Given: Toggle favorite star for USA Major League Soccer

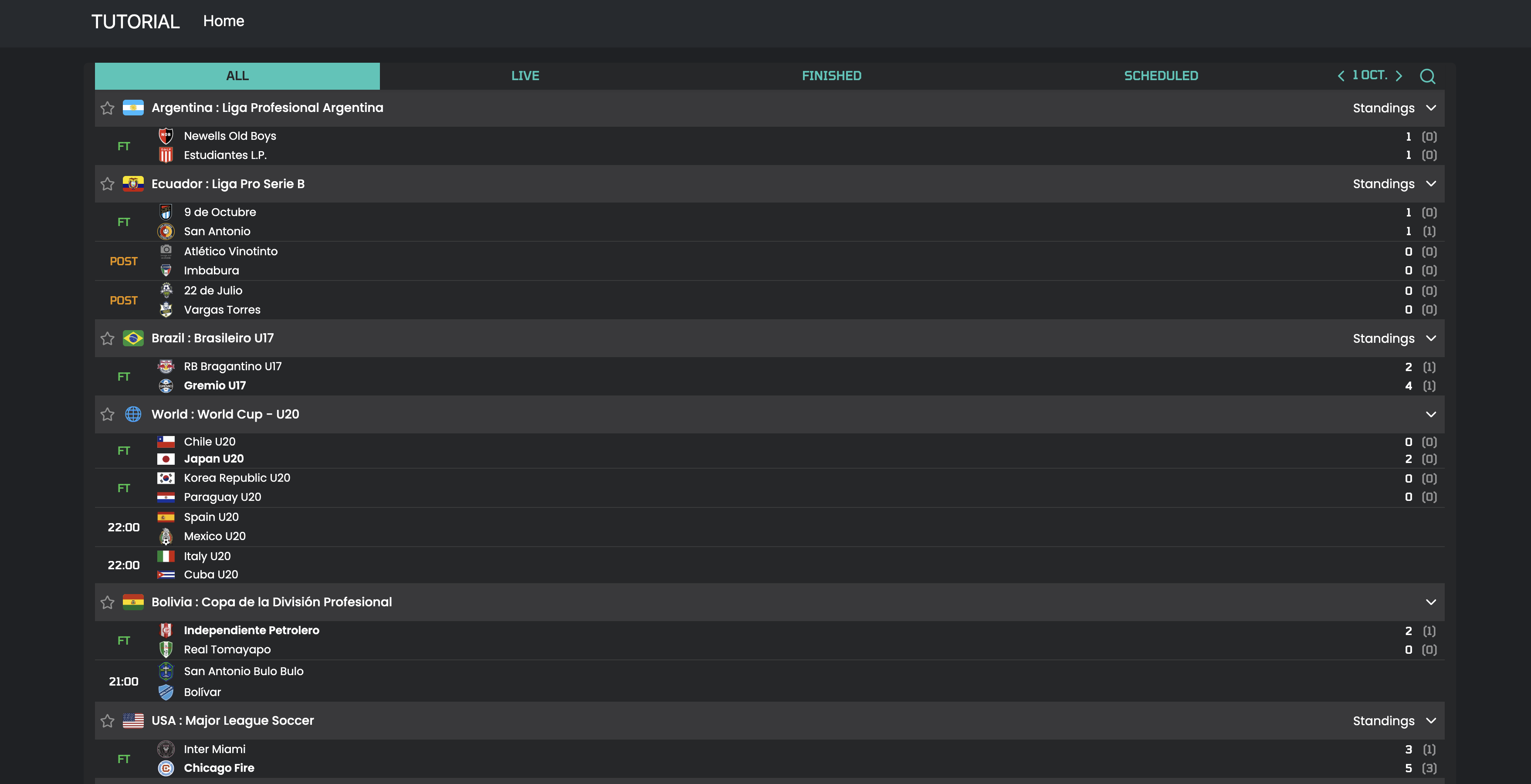Looking at the screenshot, I should click(x=108, y=721).
